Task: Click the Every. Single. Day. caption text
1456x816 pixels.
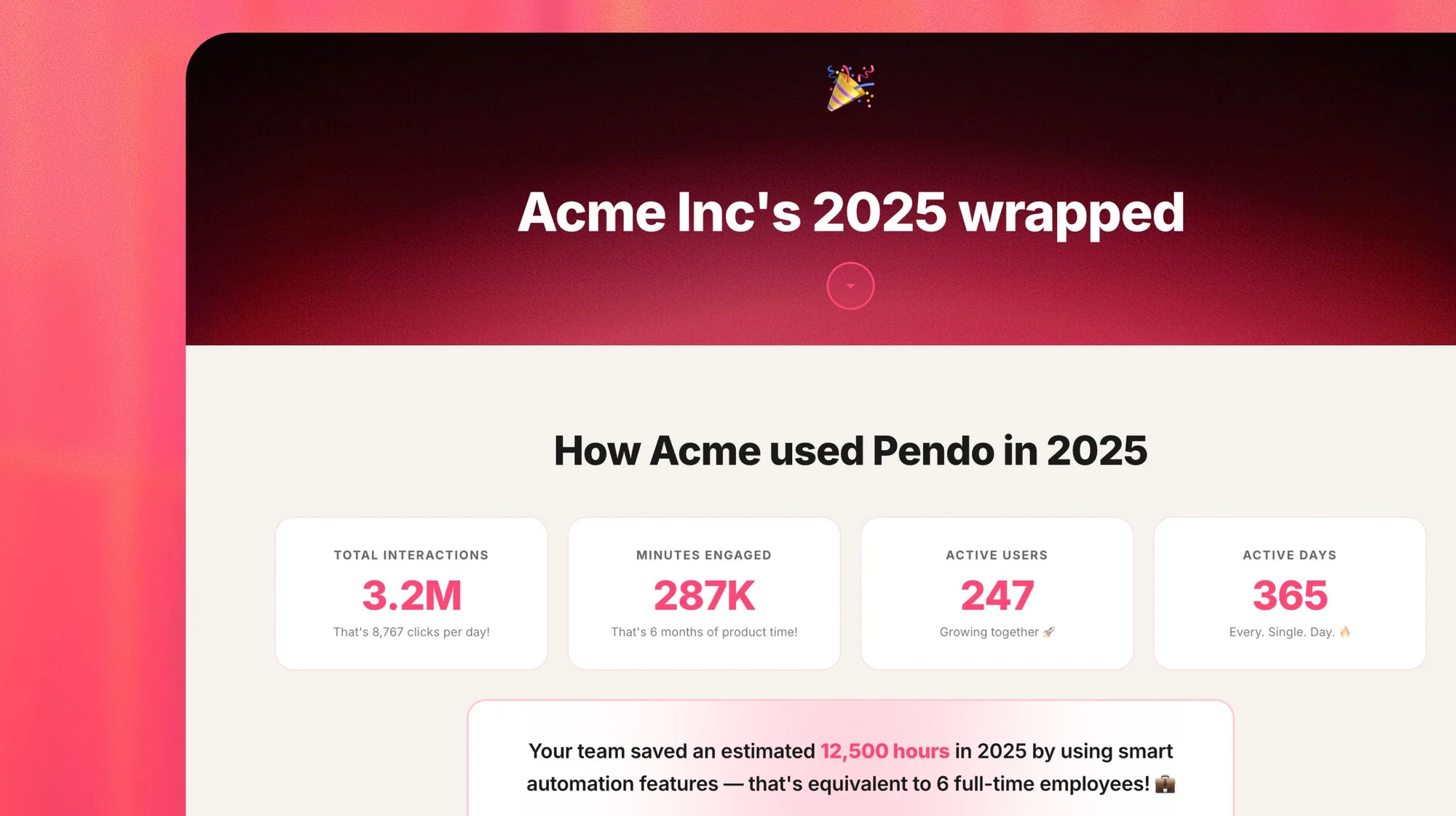Action: [x=1281, y=632]
